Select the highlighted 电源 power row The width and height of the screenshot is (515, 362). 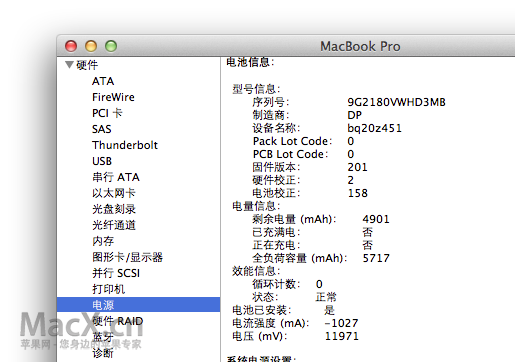point(138,305)
